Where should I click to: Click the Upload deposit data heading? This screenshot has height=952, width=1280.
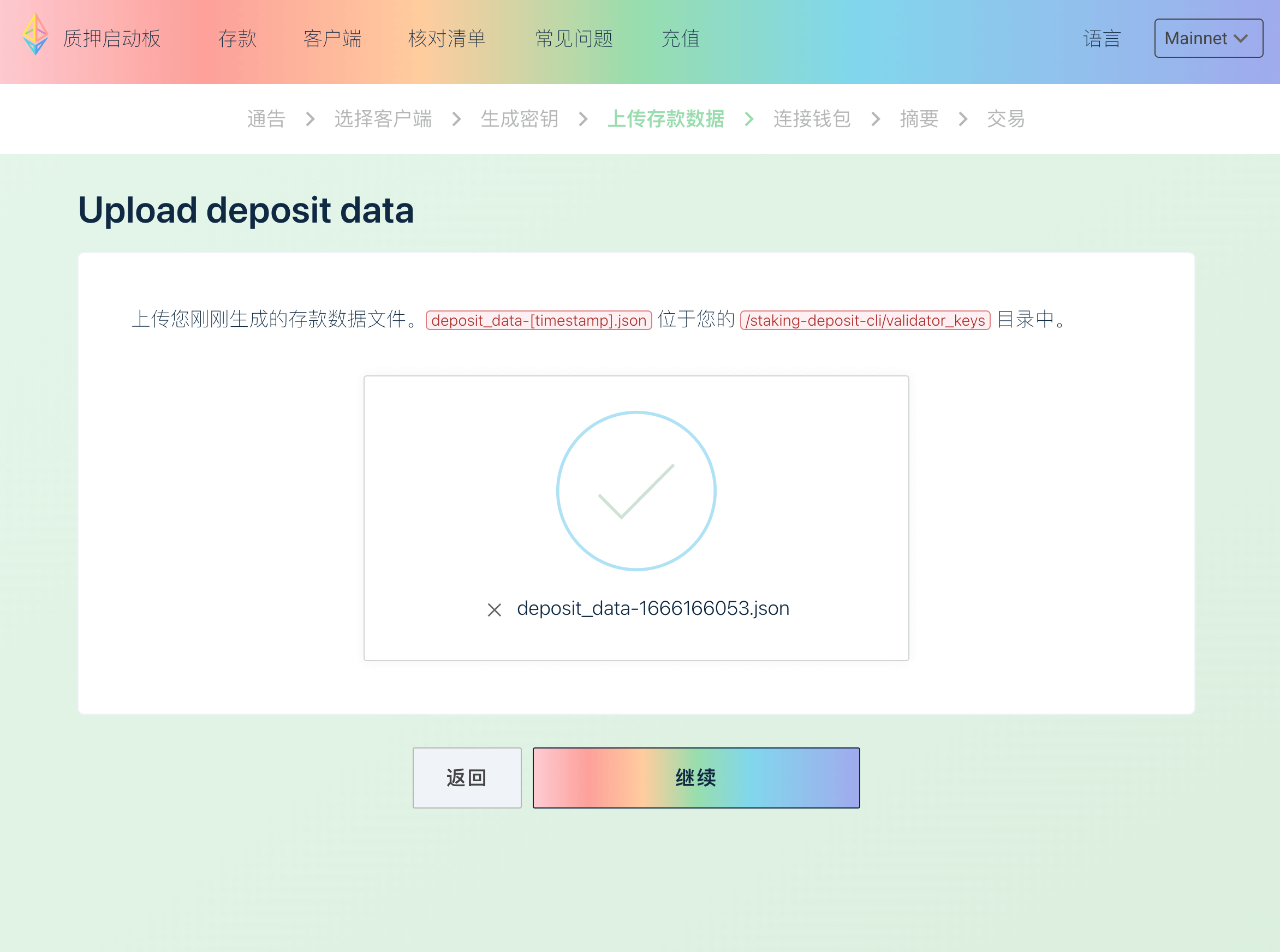pyautogui.click(x=246, y=209)
